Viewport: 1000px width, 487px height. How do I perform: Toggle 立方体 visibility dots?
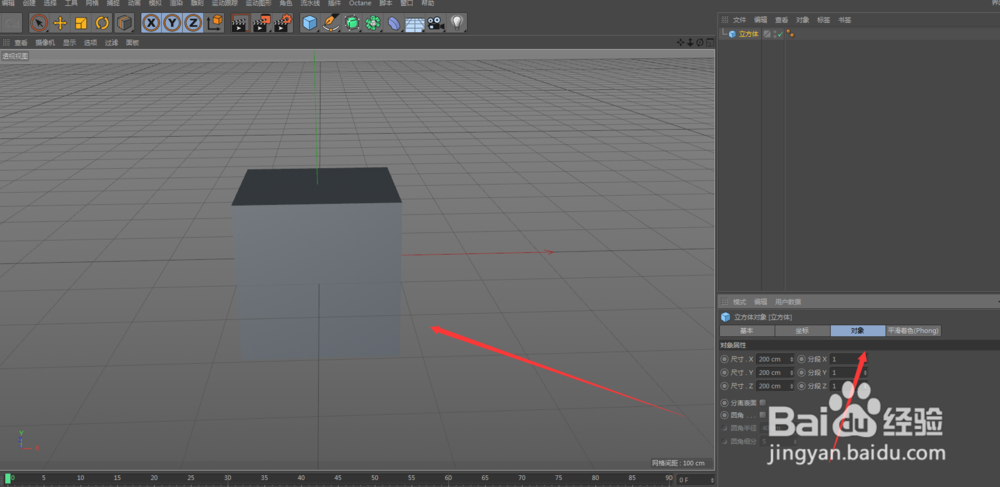(x=774, y=34)
